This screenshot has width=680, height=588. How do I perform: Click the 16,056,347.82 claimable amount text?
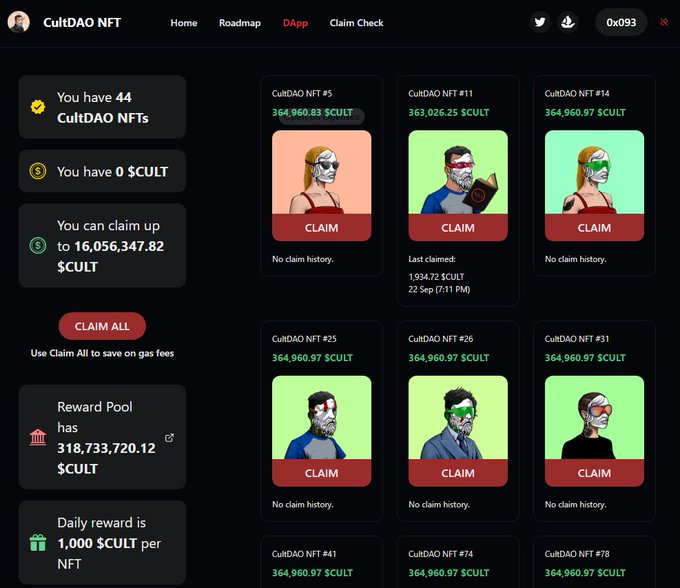119,246
